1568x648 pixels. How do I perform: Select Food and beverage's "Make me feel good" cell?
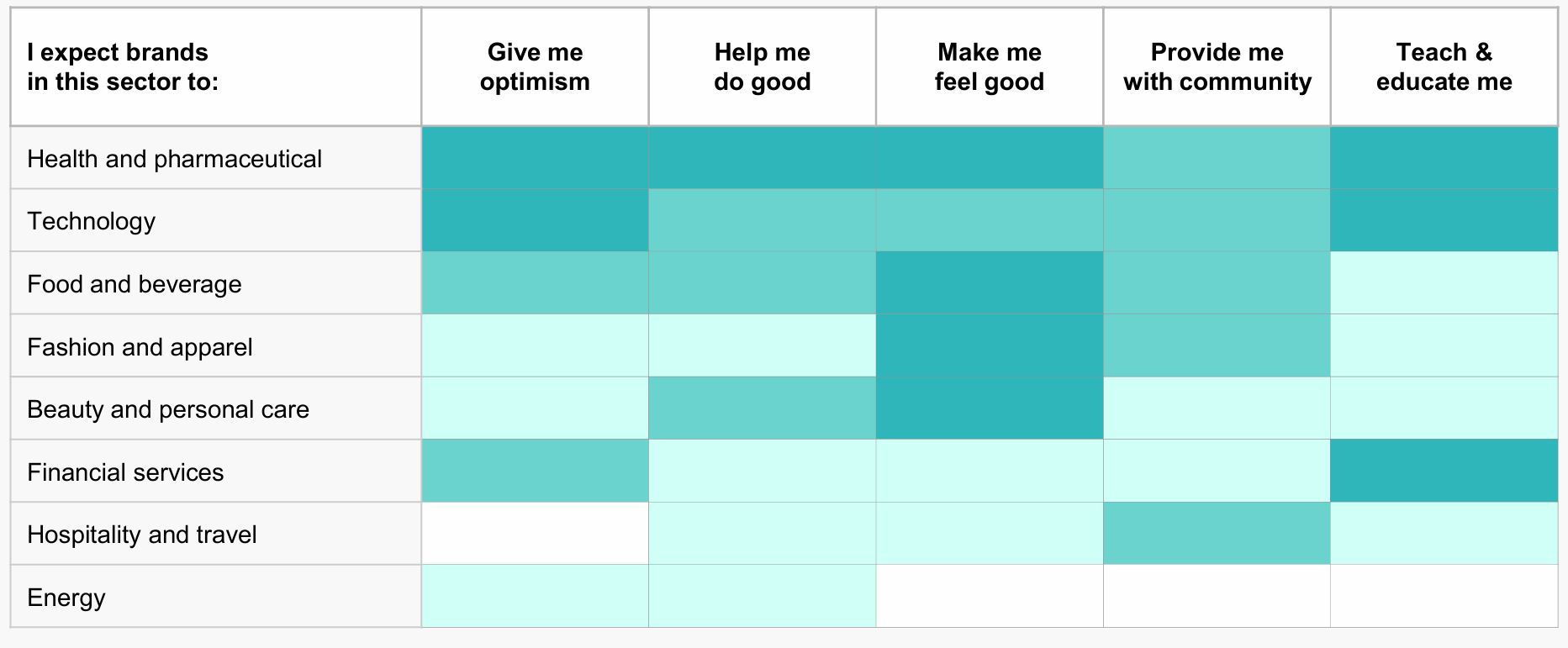(x=989, y=283)
